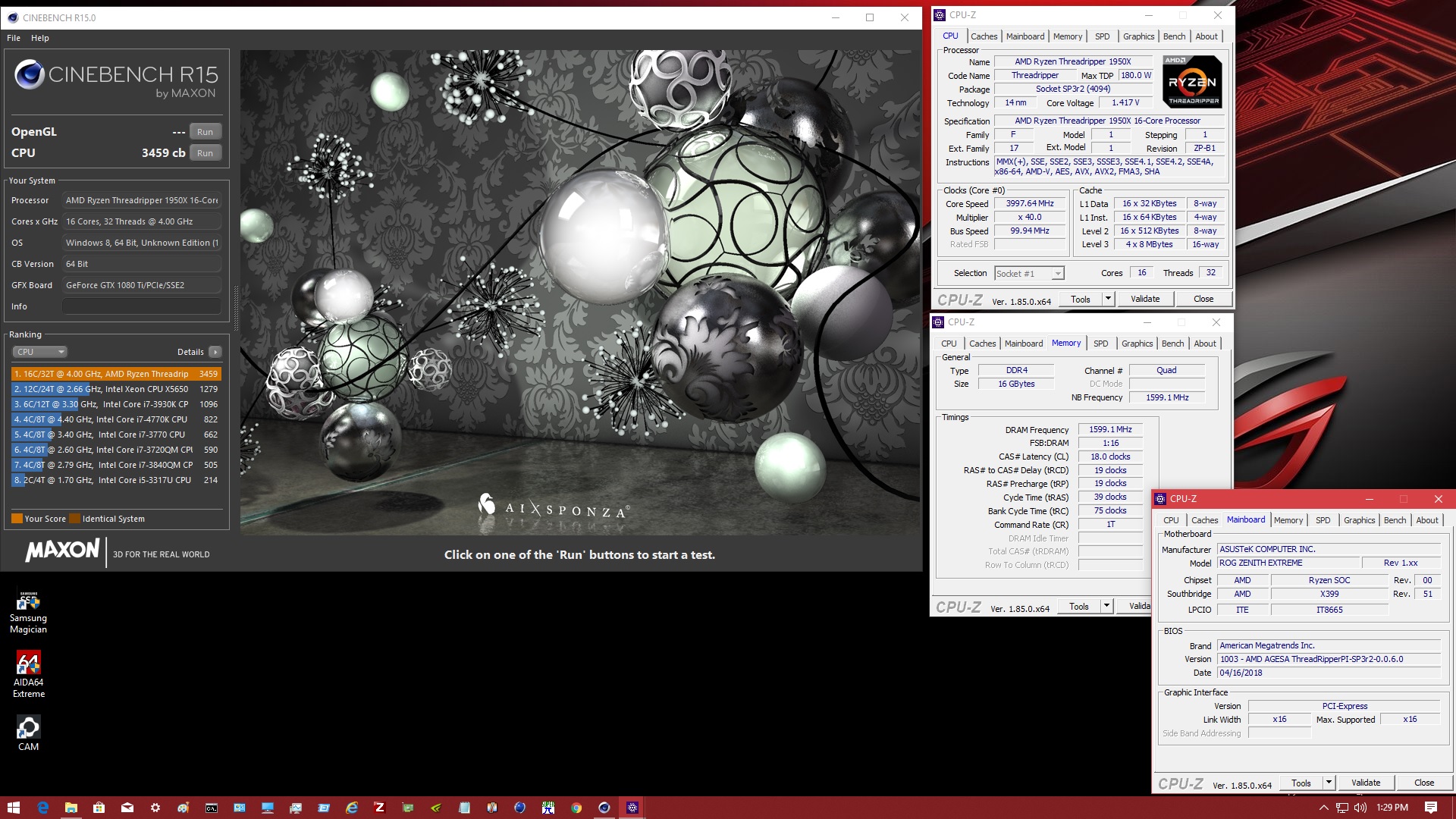1456x819 pixels.
Task: Click Close button in Mainboard CPU-Z window
Action: click(x=1424, y=783)
